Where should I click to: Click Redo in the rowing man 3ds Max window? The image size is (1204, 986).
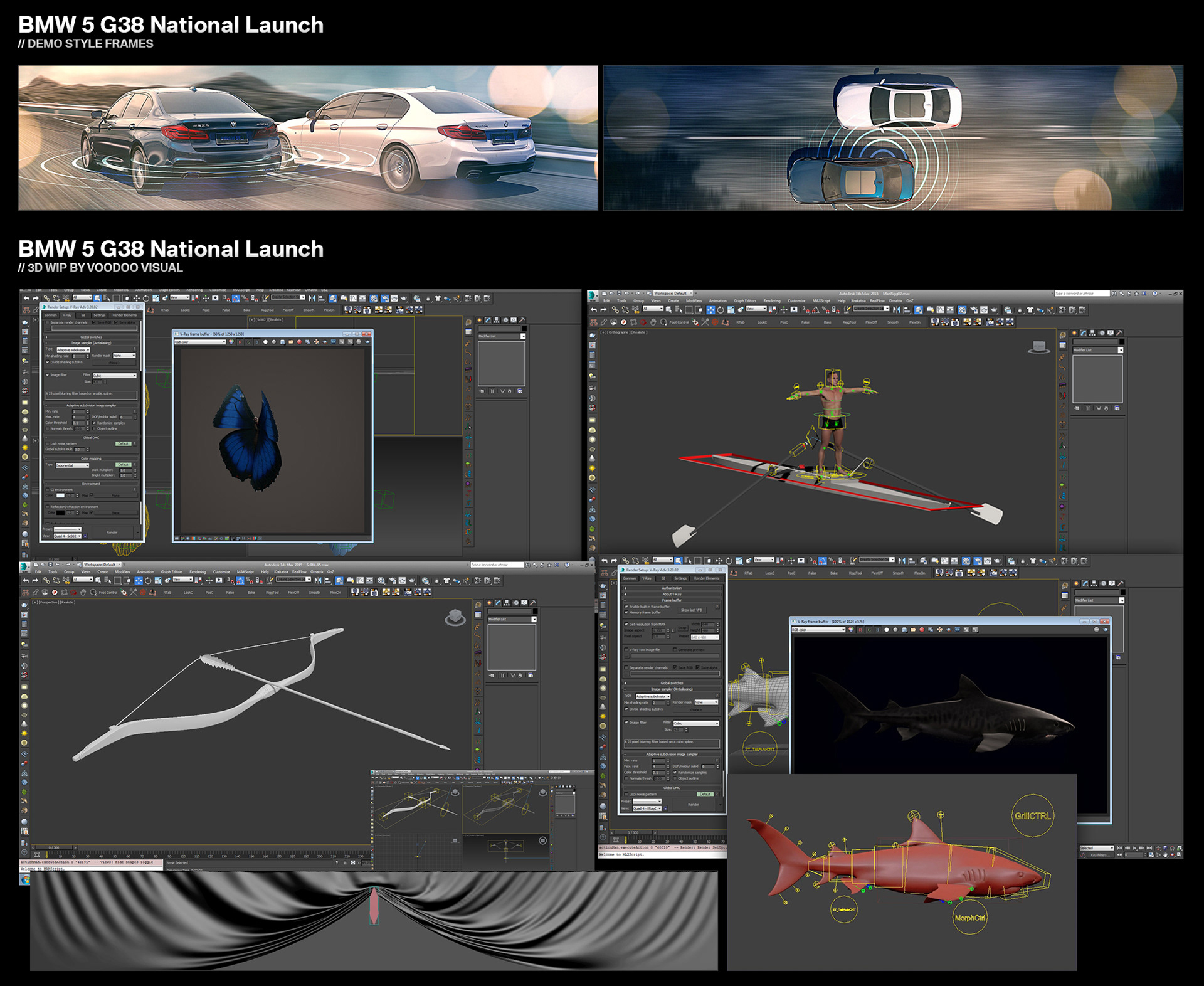click(603, 310)
